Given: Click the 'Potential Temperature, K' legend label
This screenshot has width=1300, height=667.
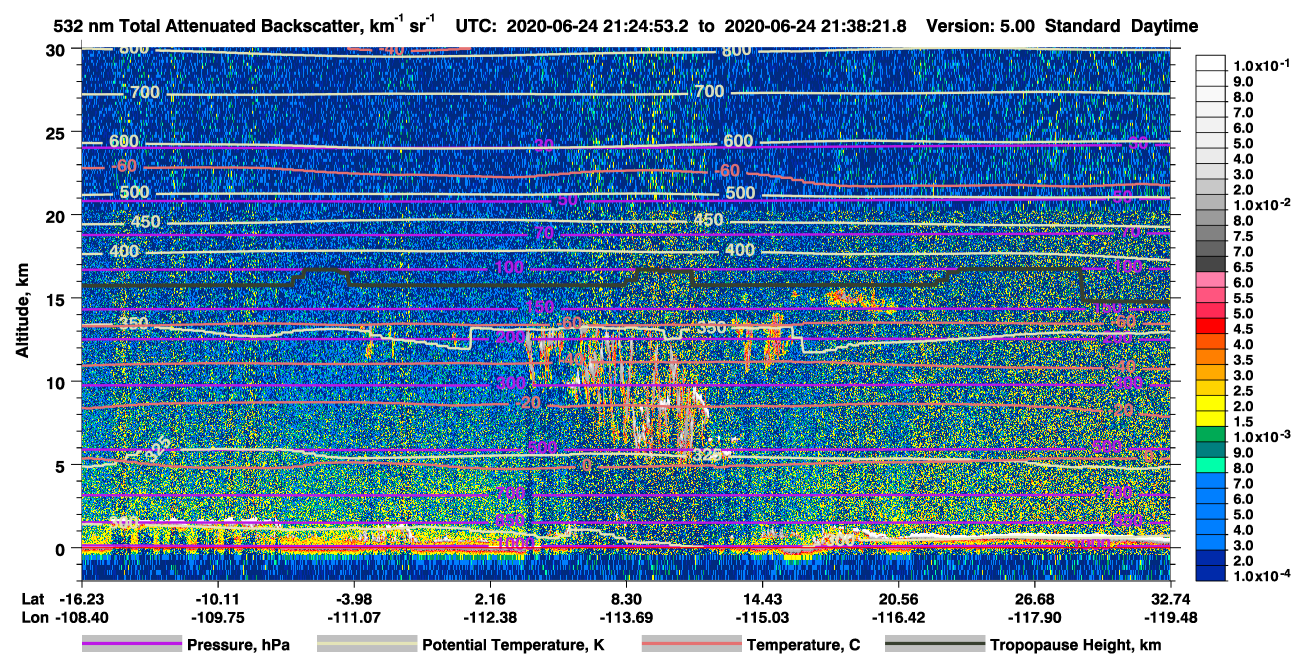Looking at the screenshot, I should coord(513,646).
